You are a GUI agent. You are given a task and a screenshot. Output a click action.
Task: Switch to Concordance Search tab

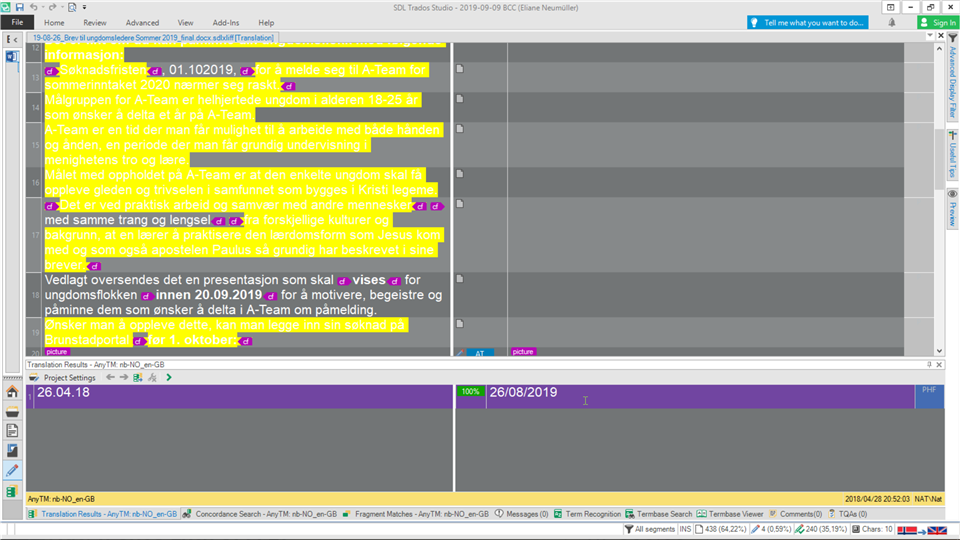260,514
